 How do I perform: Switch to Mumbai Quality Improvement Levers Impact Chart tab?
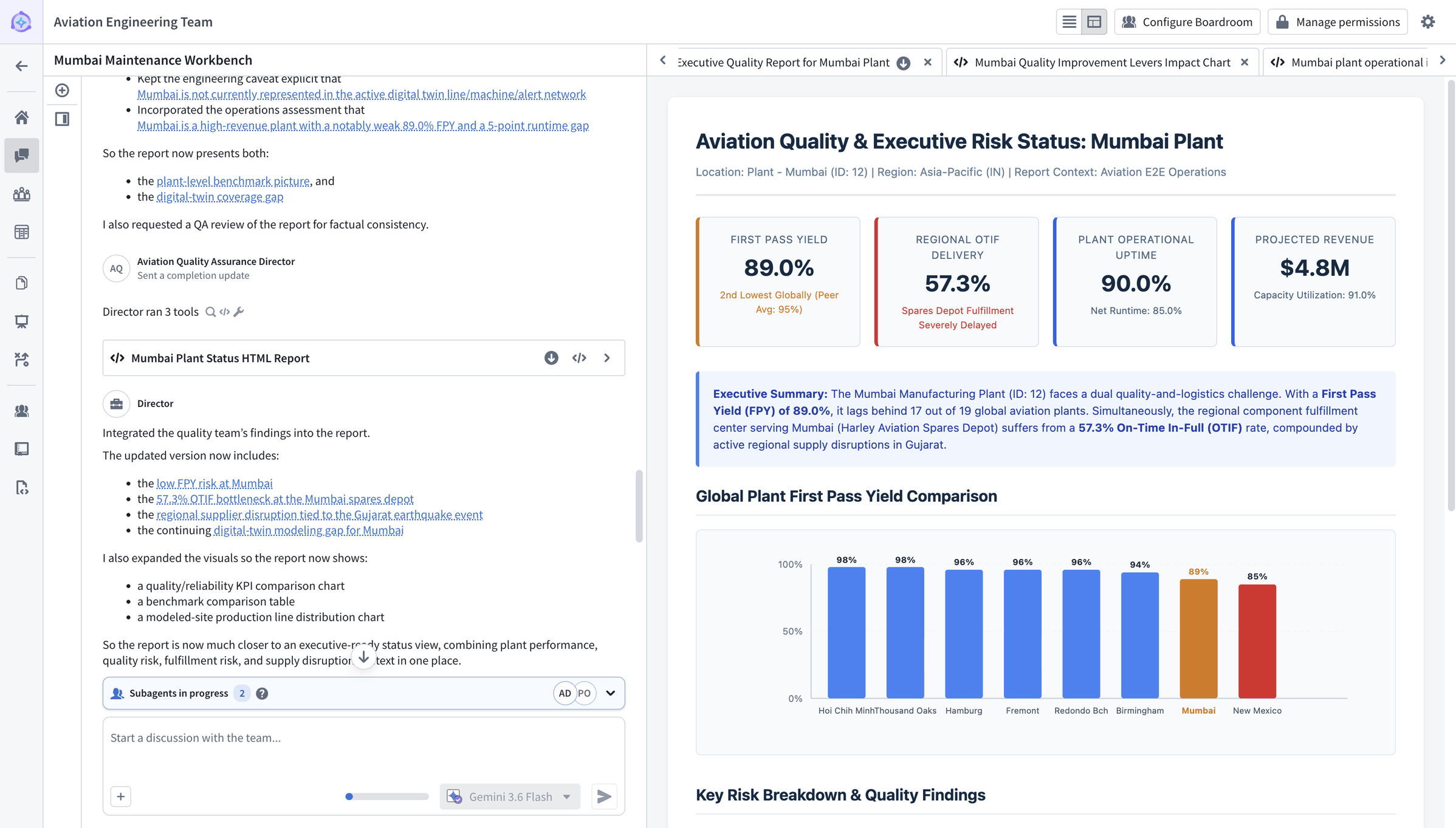pyautogui.click(x=1101, y=62)
